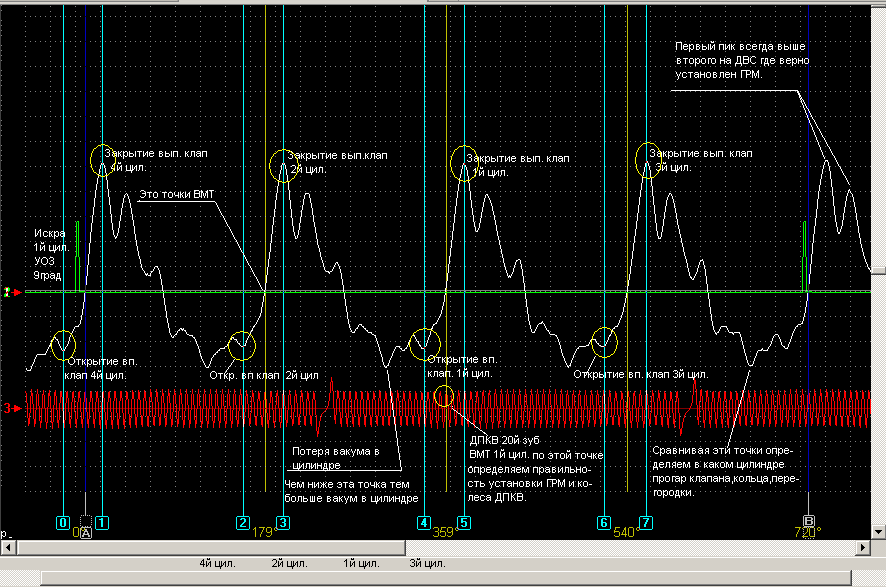
Task: Pick timeline marker 5
Action: [x=464, y=522]
